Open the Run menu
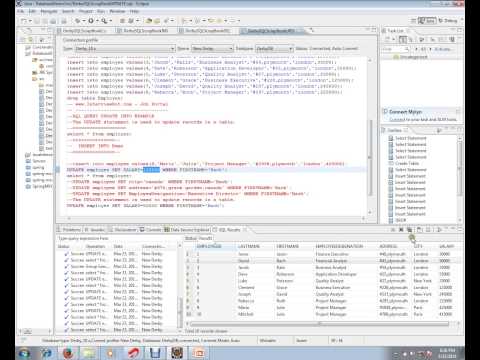 [x=101, y=11]
